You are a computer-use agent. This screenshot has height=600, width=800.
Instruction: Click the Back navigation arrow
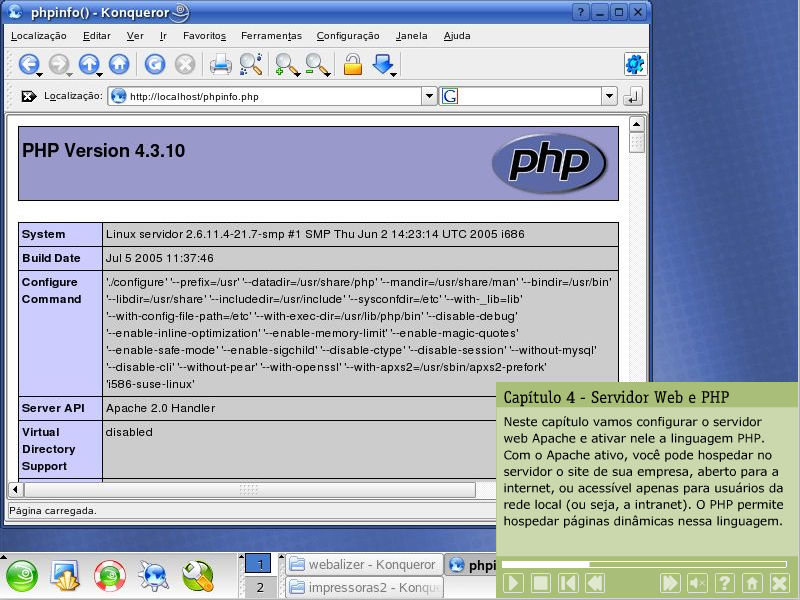(x=28, y=64)
